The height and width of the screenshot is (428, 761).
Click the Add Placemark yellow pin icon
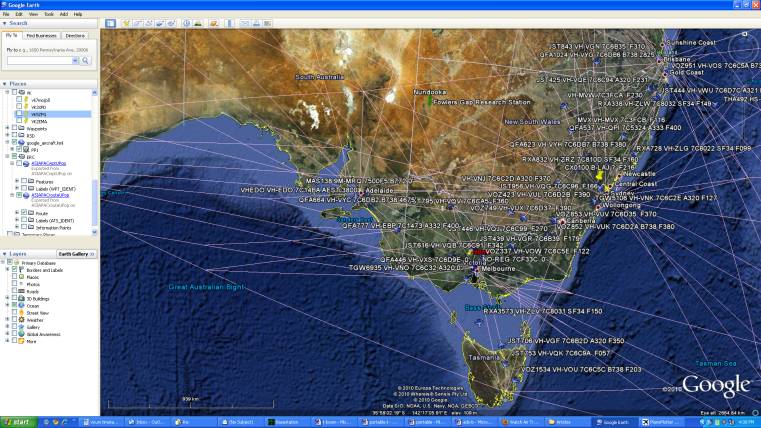pyautogui.click(x=126, y=23)
